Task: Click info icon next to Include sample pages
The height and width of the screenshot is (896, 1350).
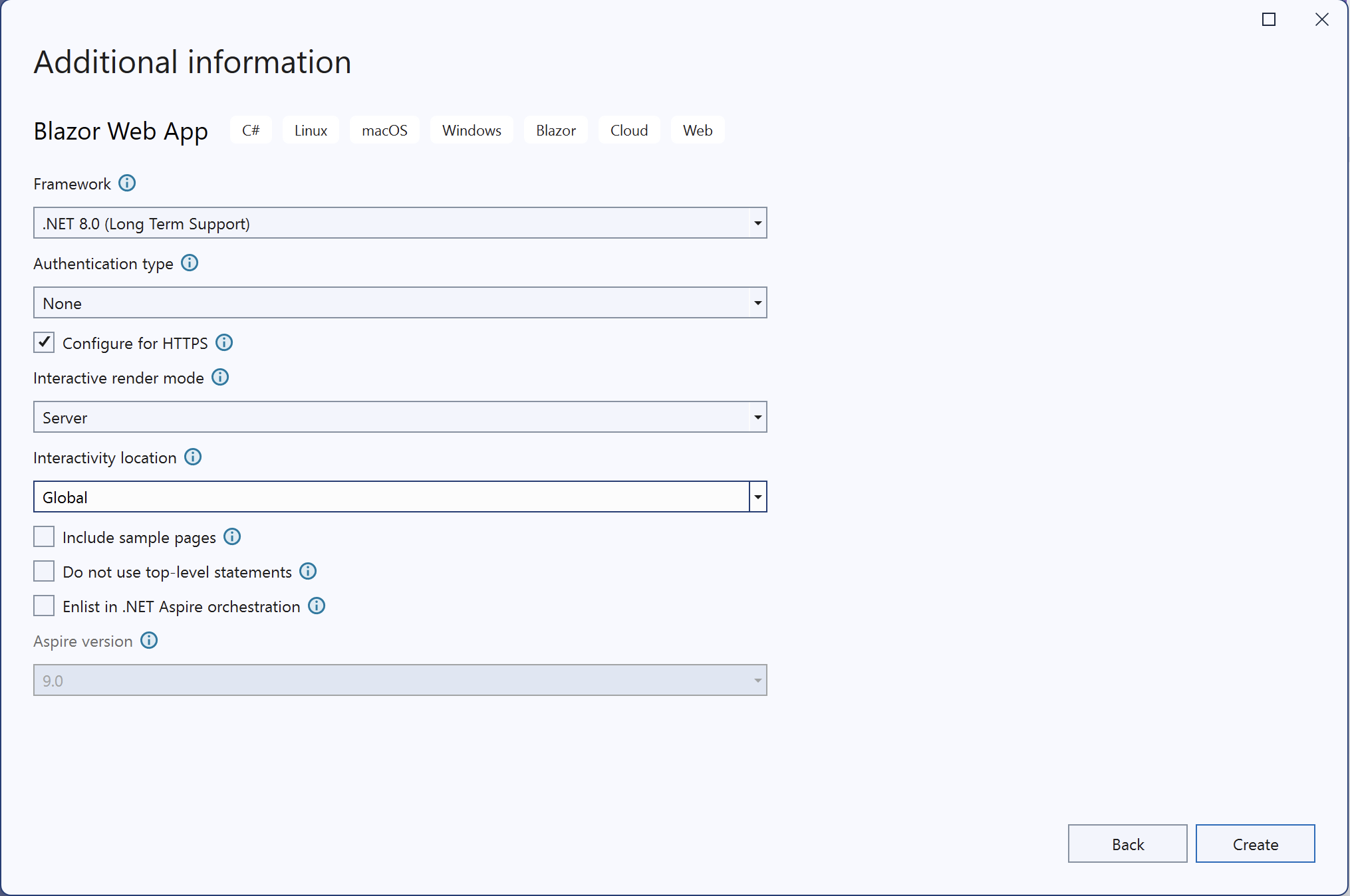Action: coord(232,536)
